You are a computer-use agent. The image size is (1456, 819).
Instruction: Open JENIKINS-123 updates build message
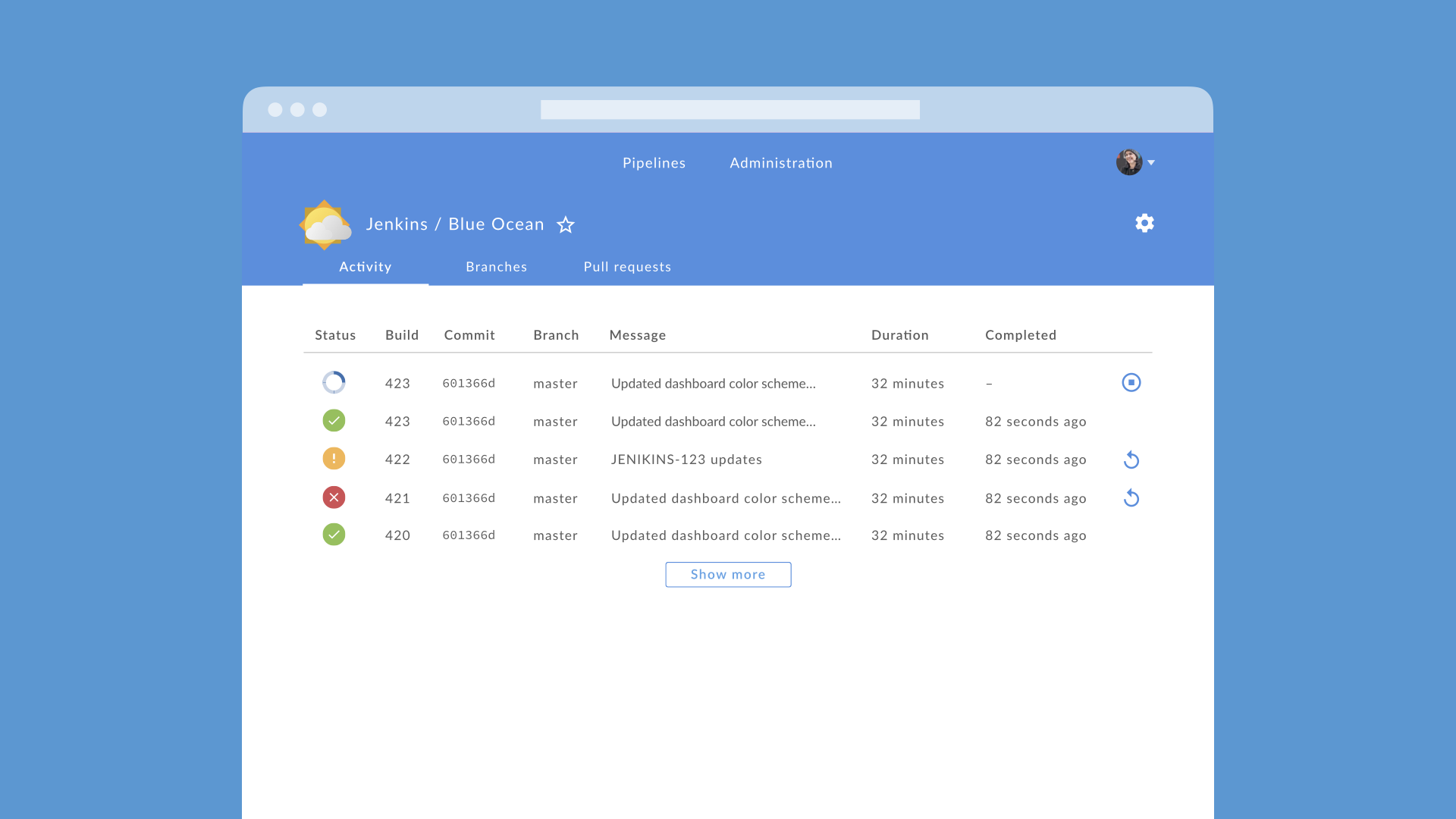[686, 460]
